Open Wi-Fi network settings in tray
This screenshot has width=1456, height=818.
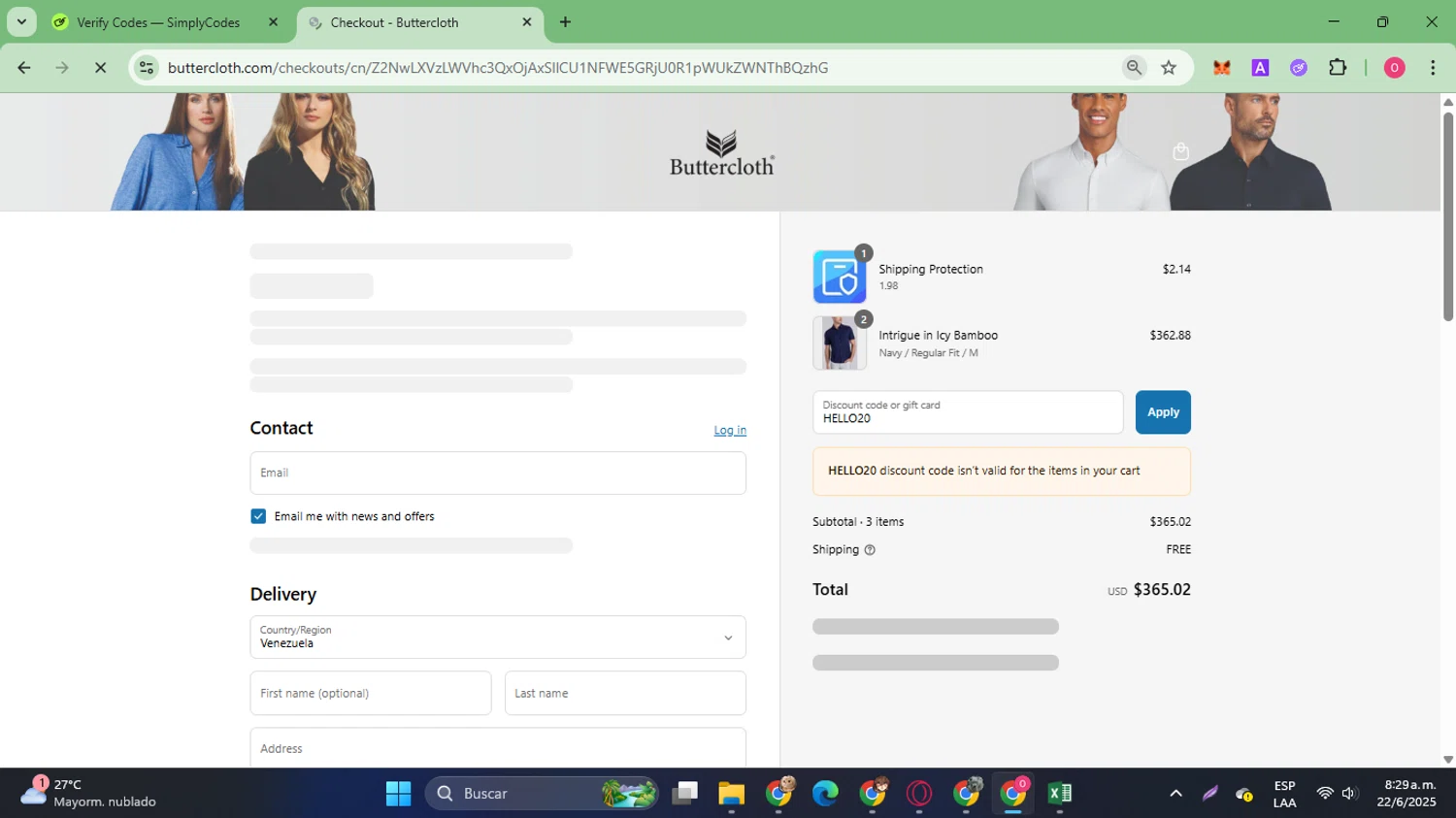point(1324,794)
